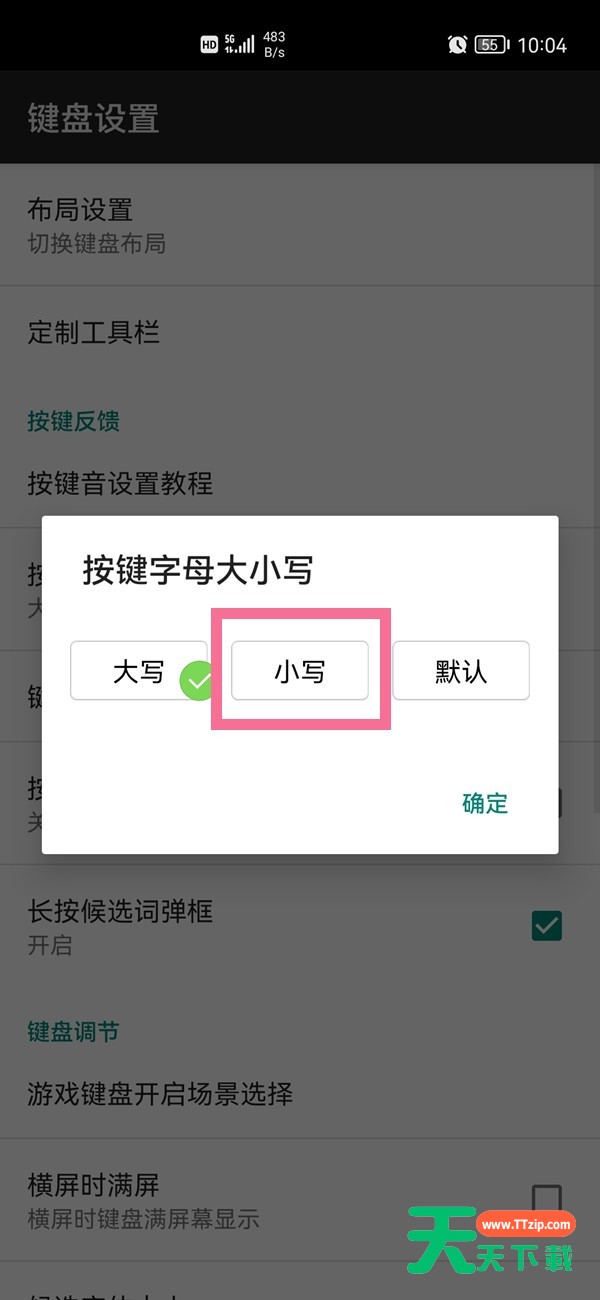Select the 小写 lowercase option
The height and width of the screenshot is (1300, 600).
pyautogui.click(x=300, y=671)
